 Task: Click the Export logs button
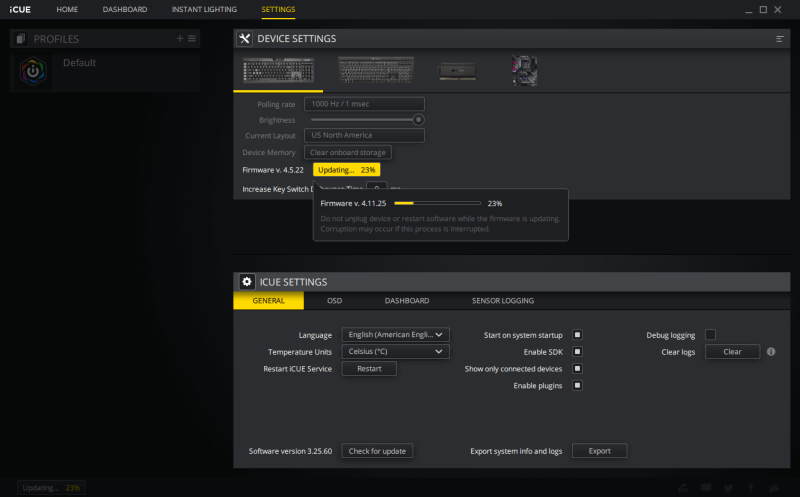[x=599, y=451]
